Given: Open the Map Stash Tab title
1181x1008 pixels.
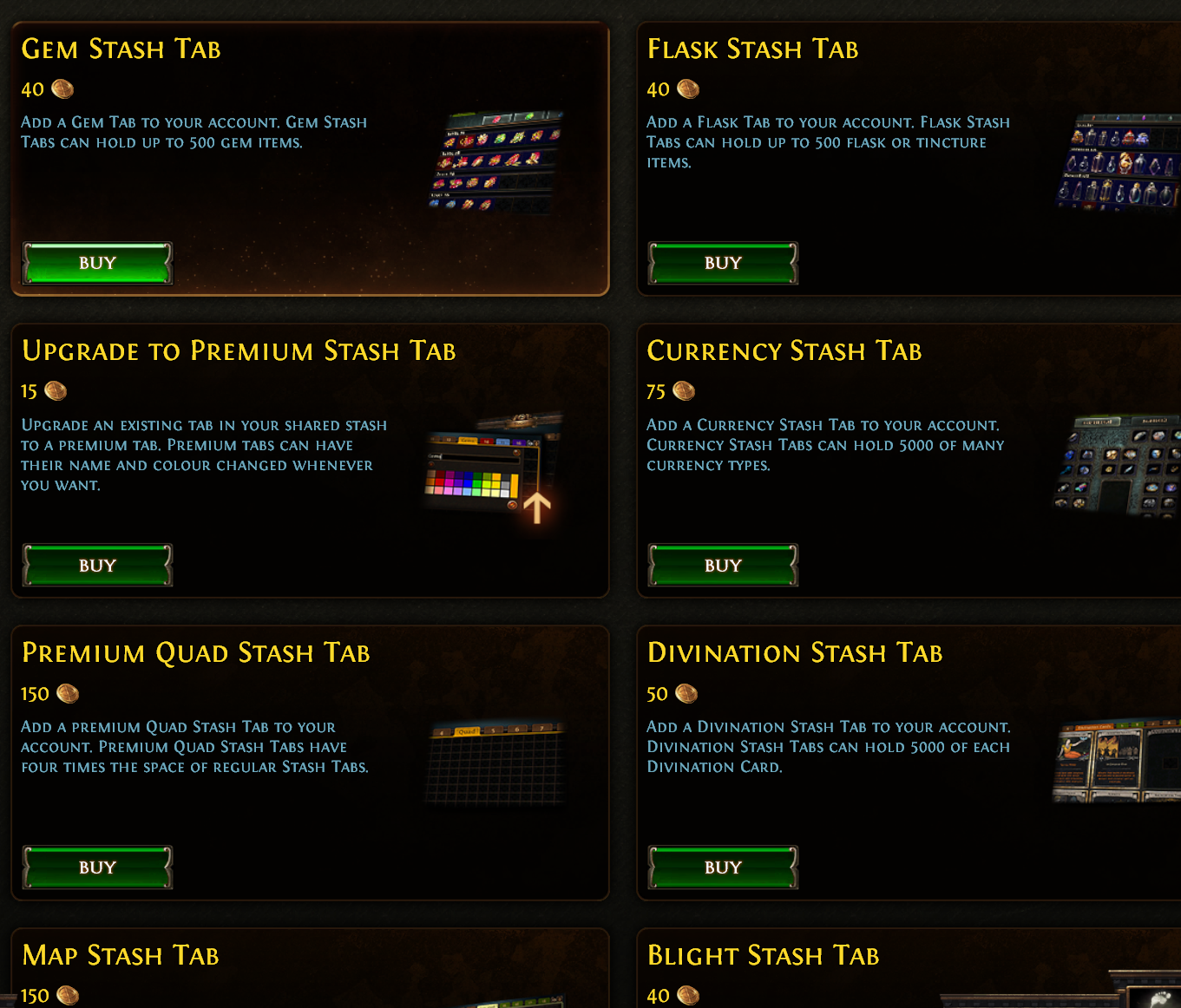Looking at the screenshot, I should pos(121,955).
